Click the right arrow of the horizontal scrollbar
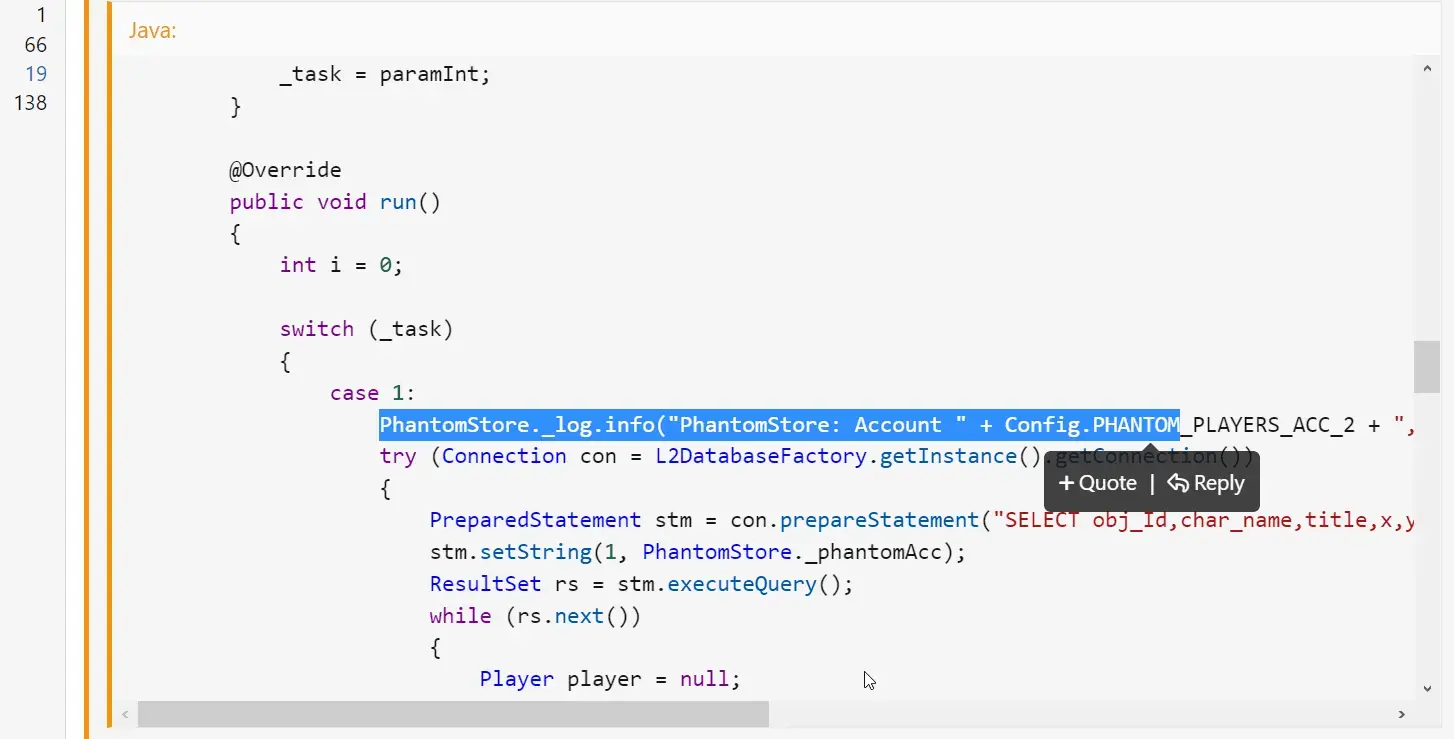The width and height of the screenshot is (1454, 739). tap(1401, 714)
